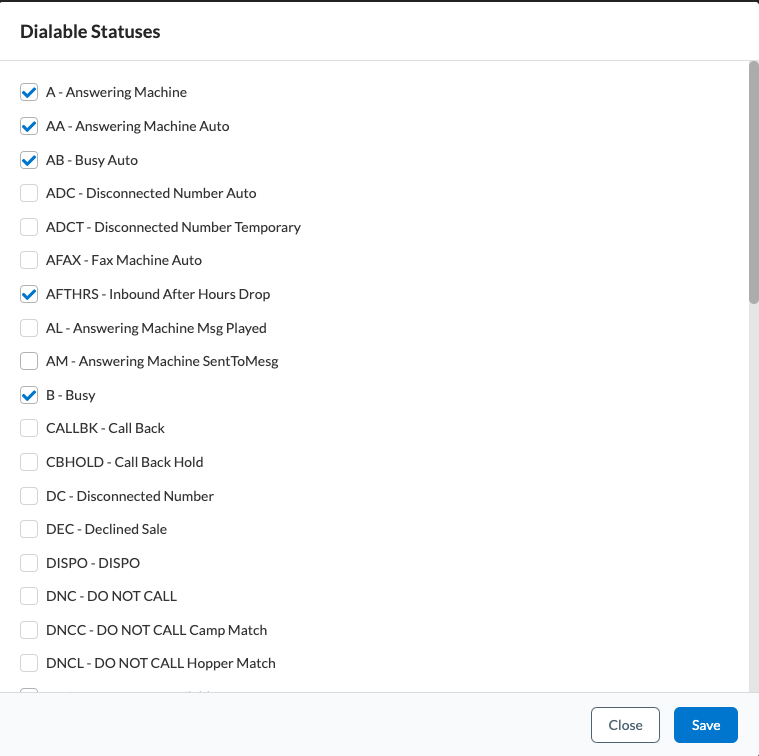Click the Close button

tap(625, 725)
